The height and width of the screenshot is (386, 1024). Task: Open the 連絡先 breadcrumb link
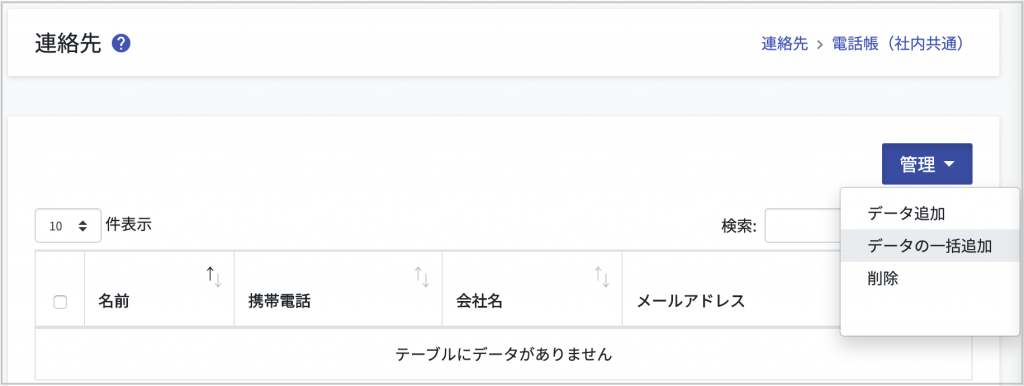point(784,44)
